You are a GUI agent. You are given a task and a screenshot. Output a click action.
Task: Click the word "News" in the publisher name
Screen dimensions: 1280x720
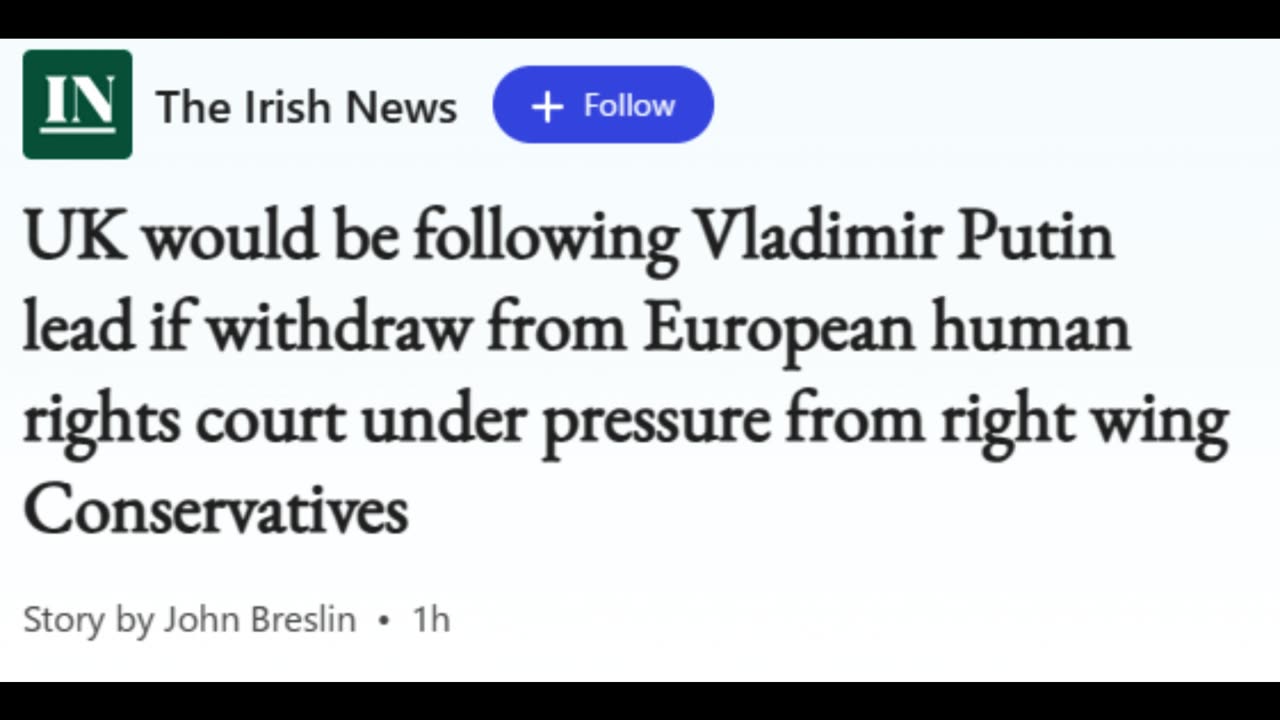(x=409, y=106)
